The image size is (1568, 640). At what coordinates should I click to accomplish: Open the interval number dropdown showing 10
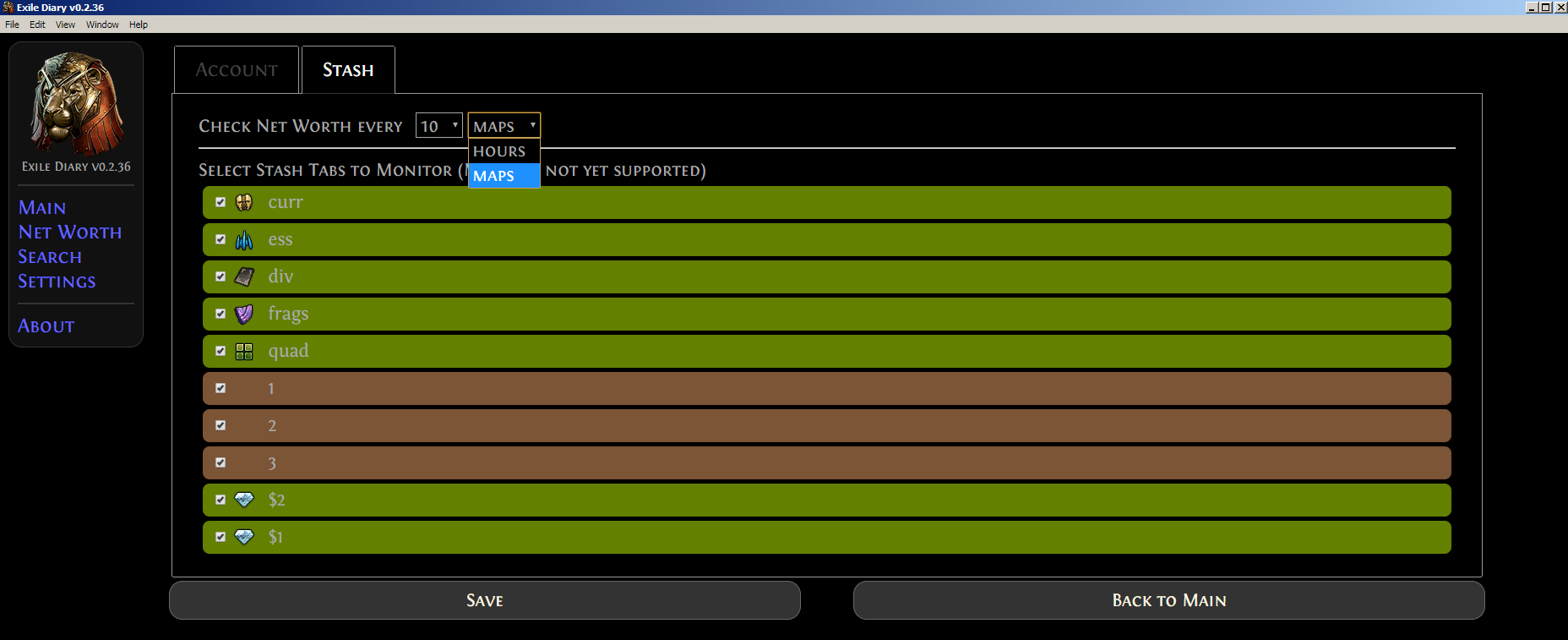click(439, 126)
